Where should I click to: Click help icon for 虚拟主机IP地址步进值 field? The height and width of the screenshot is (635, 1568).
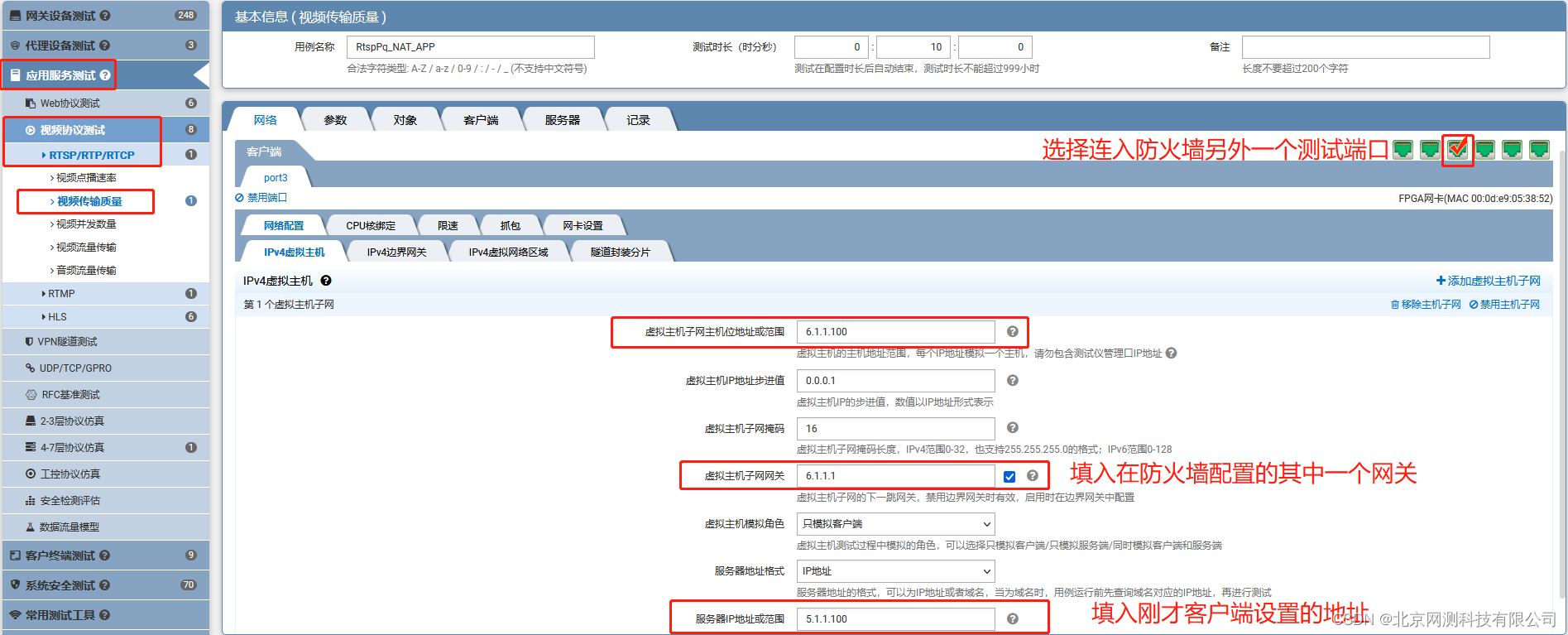1012,380
